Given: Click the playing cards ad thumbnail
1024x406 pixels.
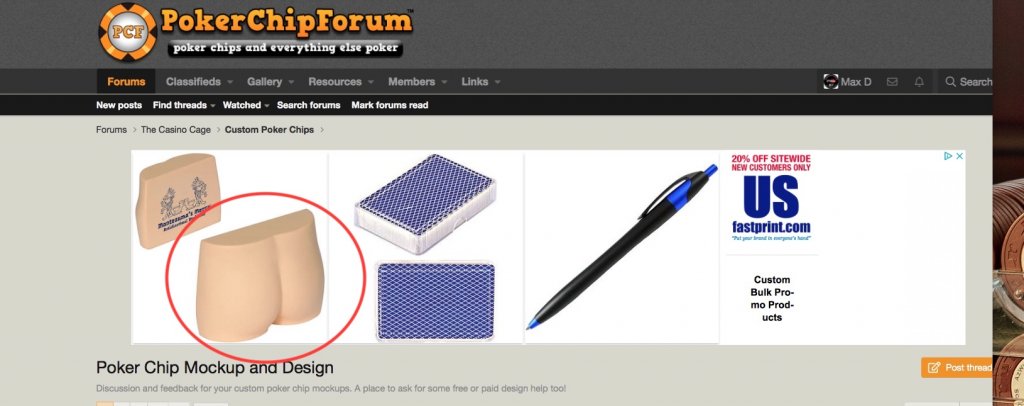Looking at the screenshot, I should tap(425, 247).
